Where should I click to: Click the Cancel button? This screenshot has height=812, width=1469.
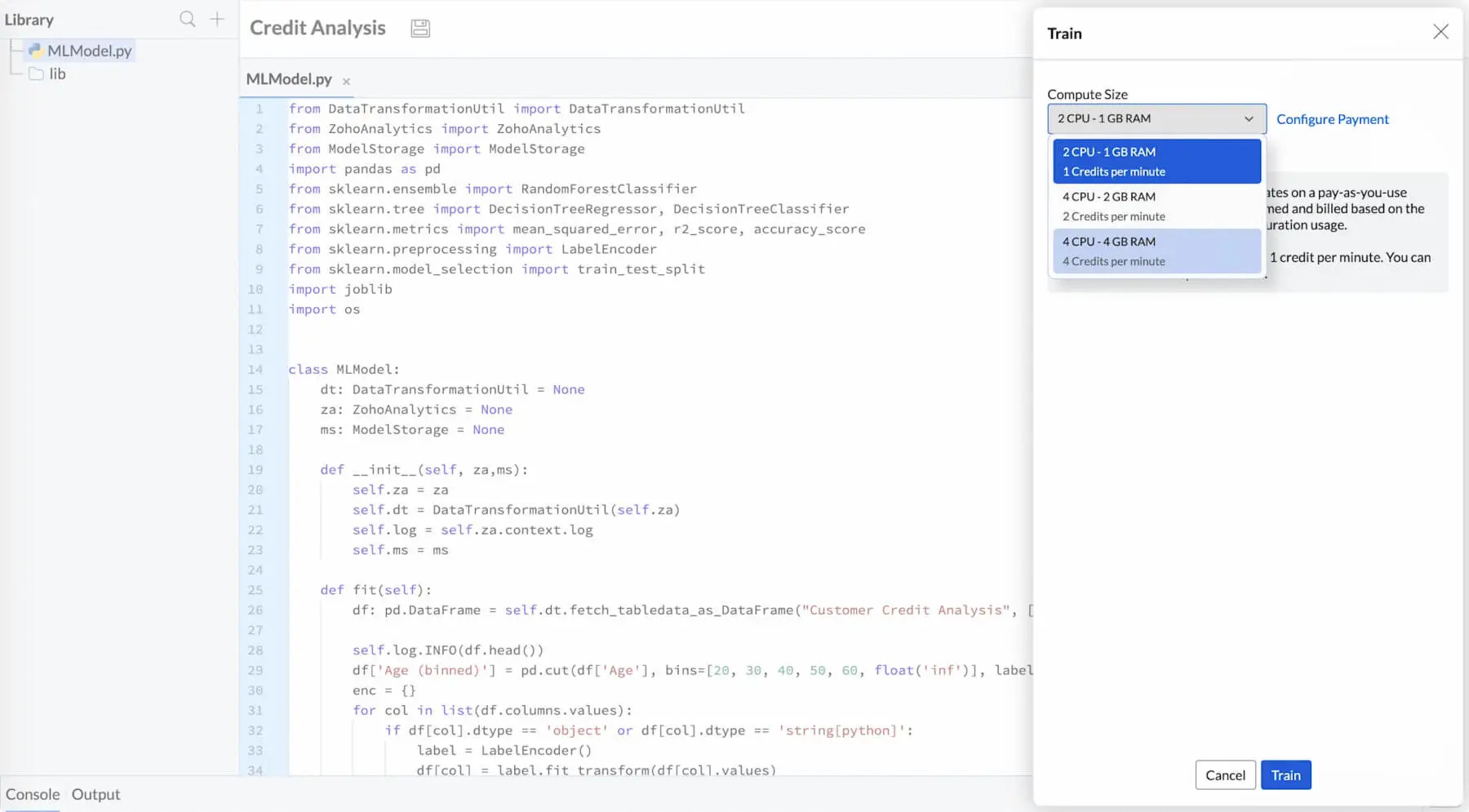(x=1225, y=775)
